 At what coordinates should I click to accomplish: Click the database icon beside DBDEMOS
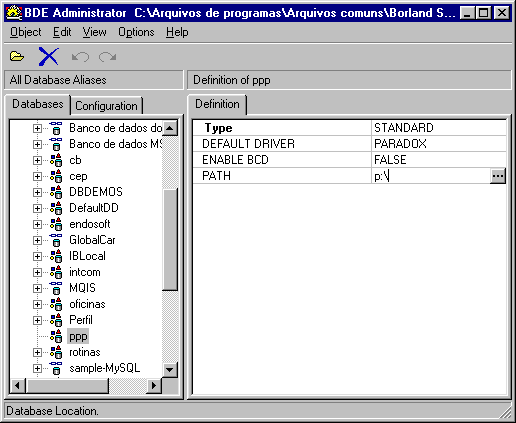pos(56,192)
